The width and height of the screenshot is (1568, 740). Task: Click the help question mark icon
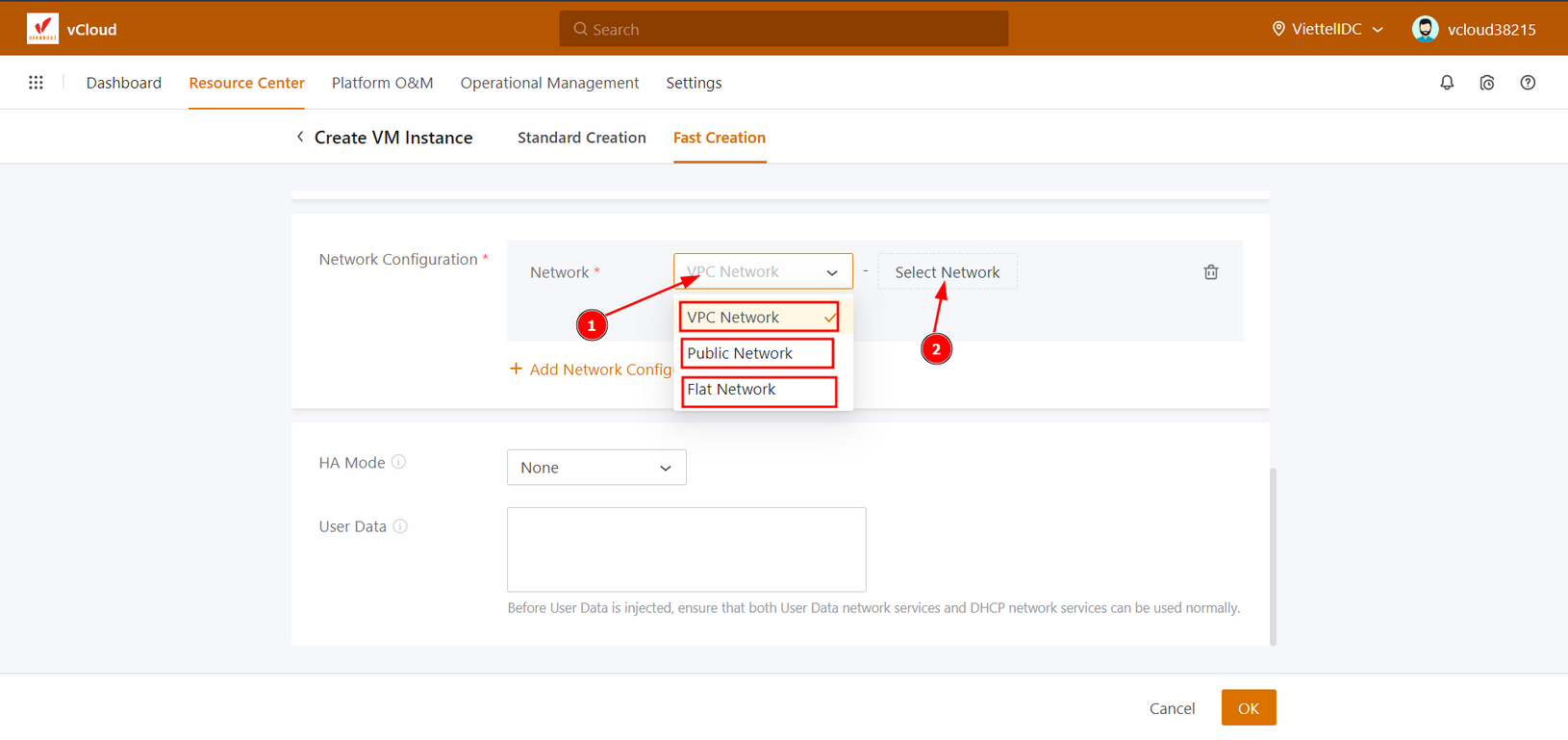pos(1527,83)
